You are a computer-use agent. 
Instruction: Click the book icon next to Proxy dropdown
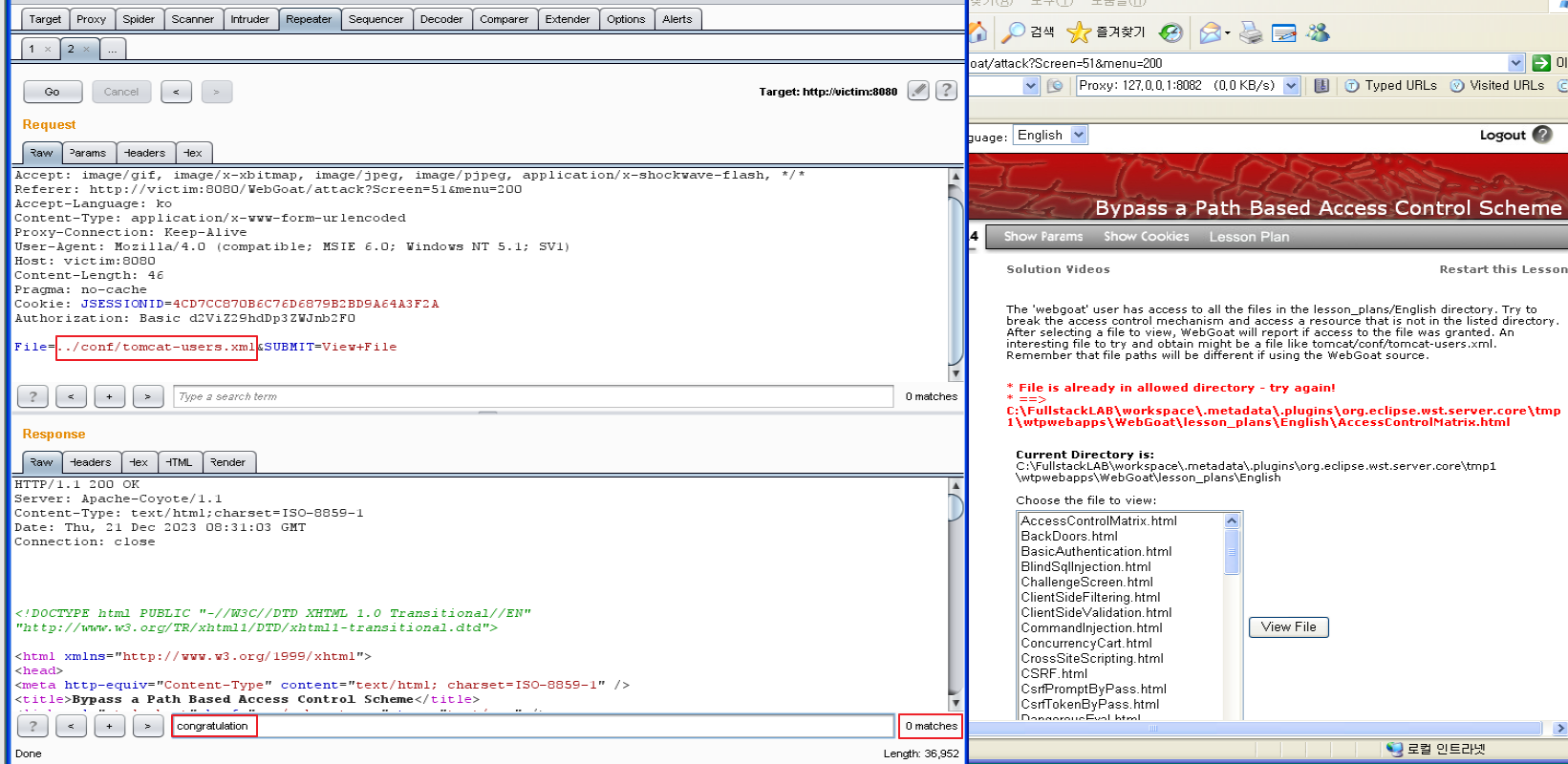pos(1321,86)
